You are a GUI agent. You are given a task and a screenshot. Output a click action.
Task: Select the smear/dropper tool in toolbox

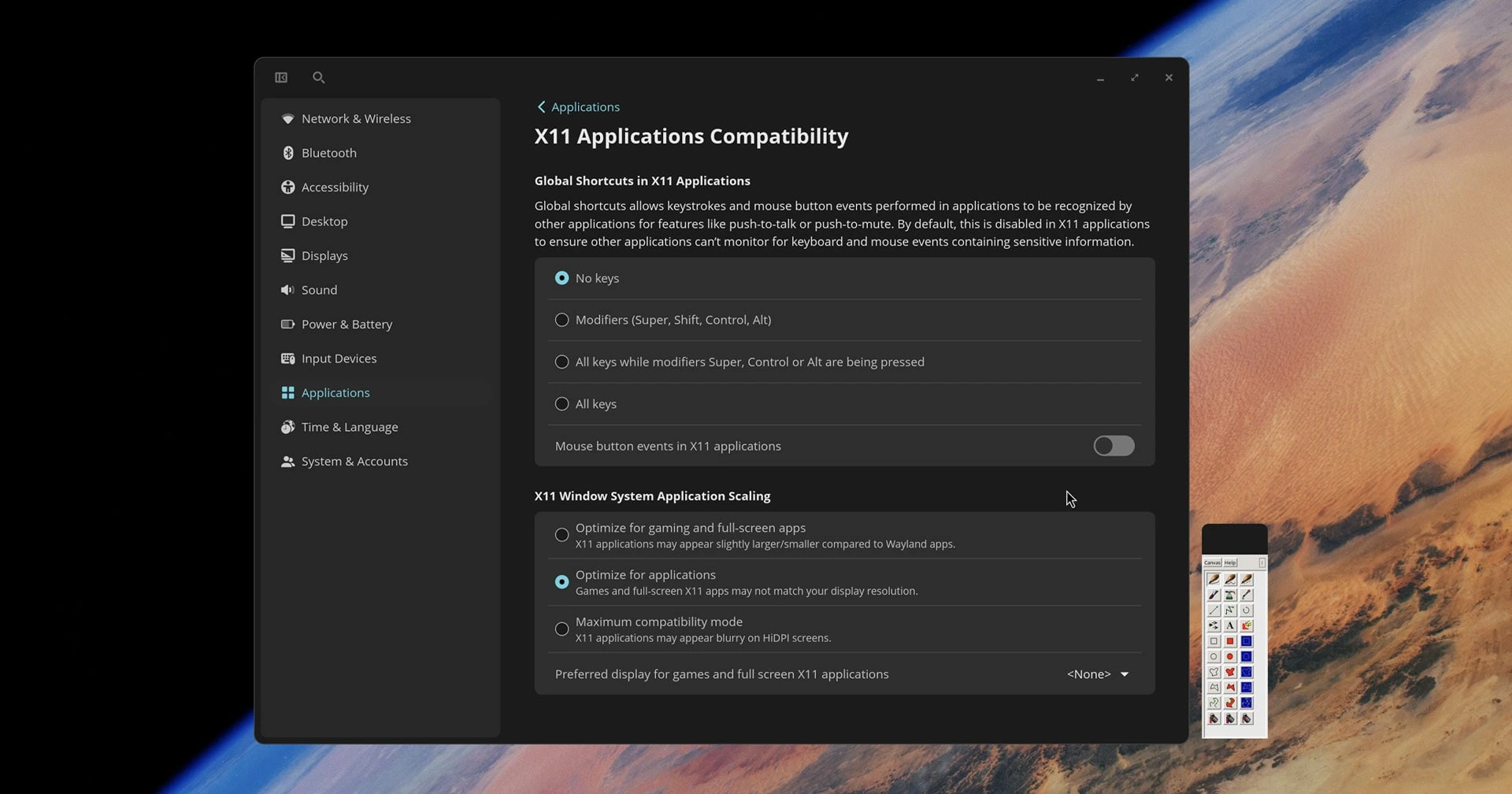(x=1247, y=595)
